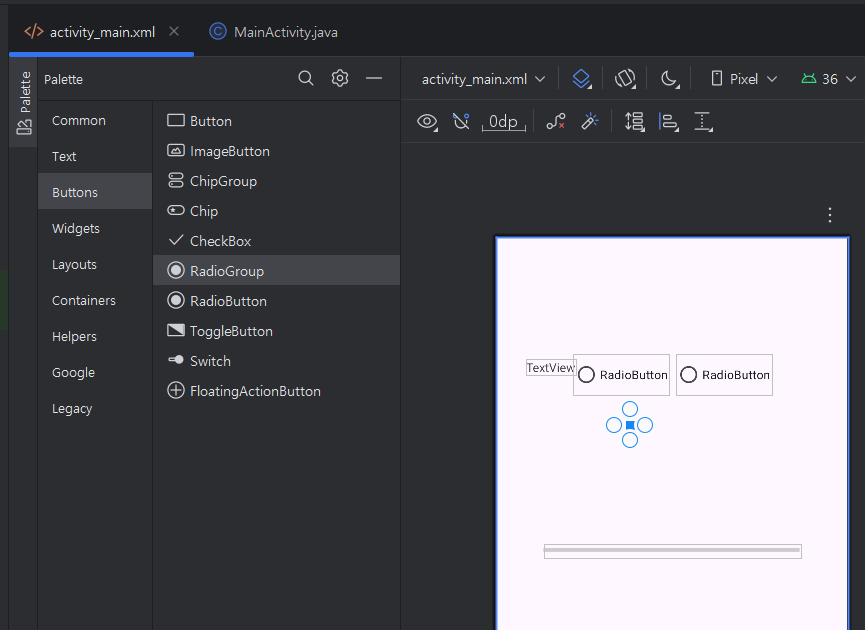Open night mode selector icon

[x=670, y=79]
